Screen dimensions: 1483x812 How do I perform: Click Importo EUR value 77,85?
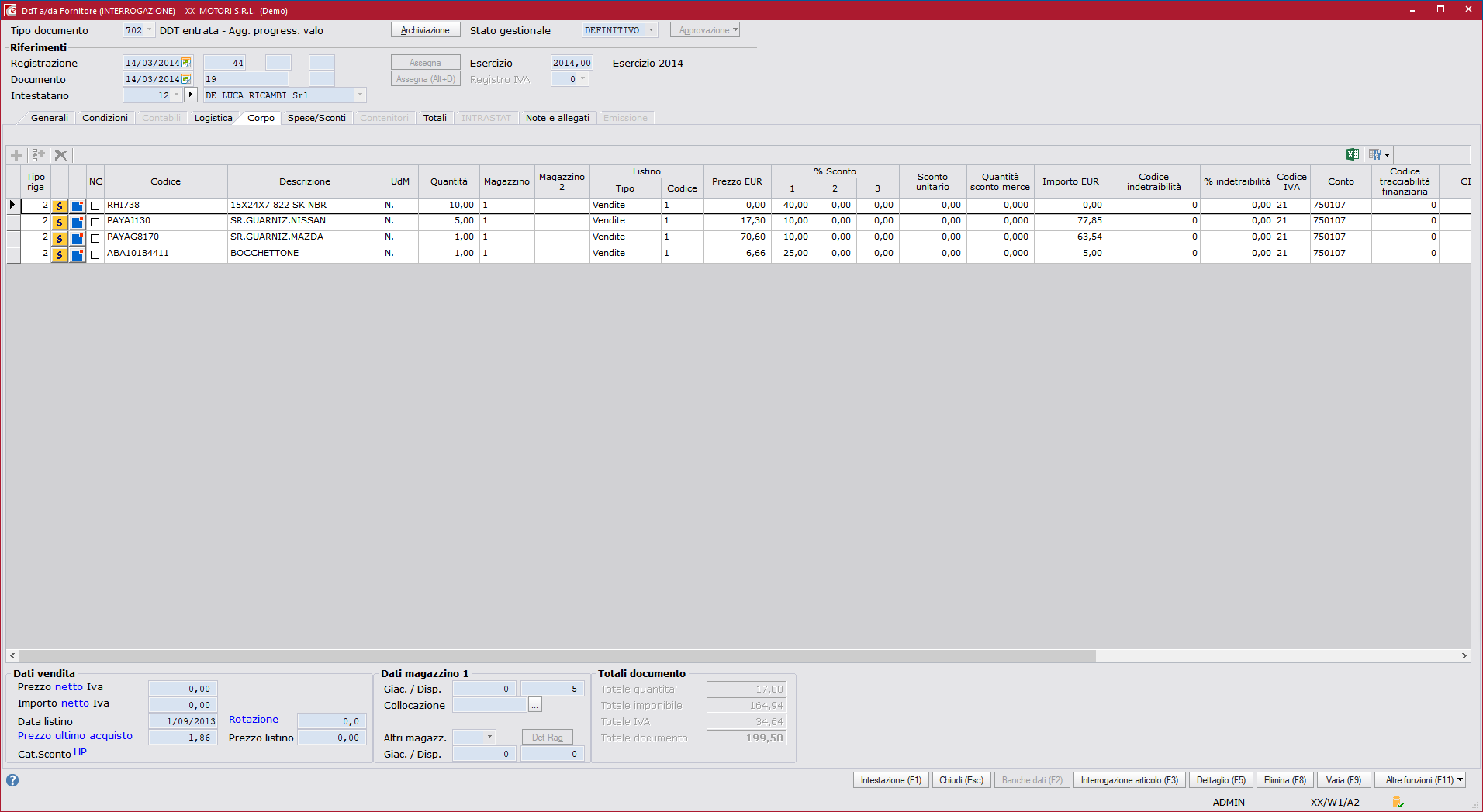point(1070,221)
